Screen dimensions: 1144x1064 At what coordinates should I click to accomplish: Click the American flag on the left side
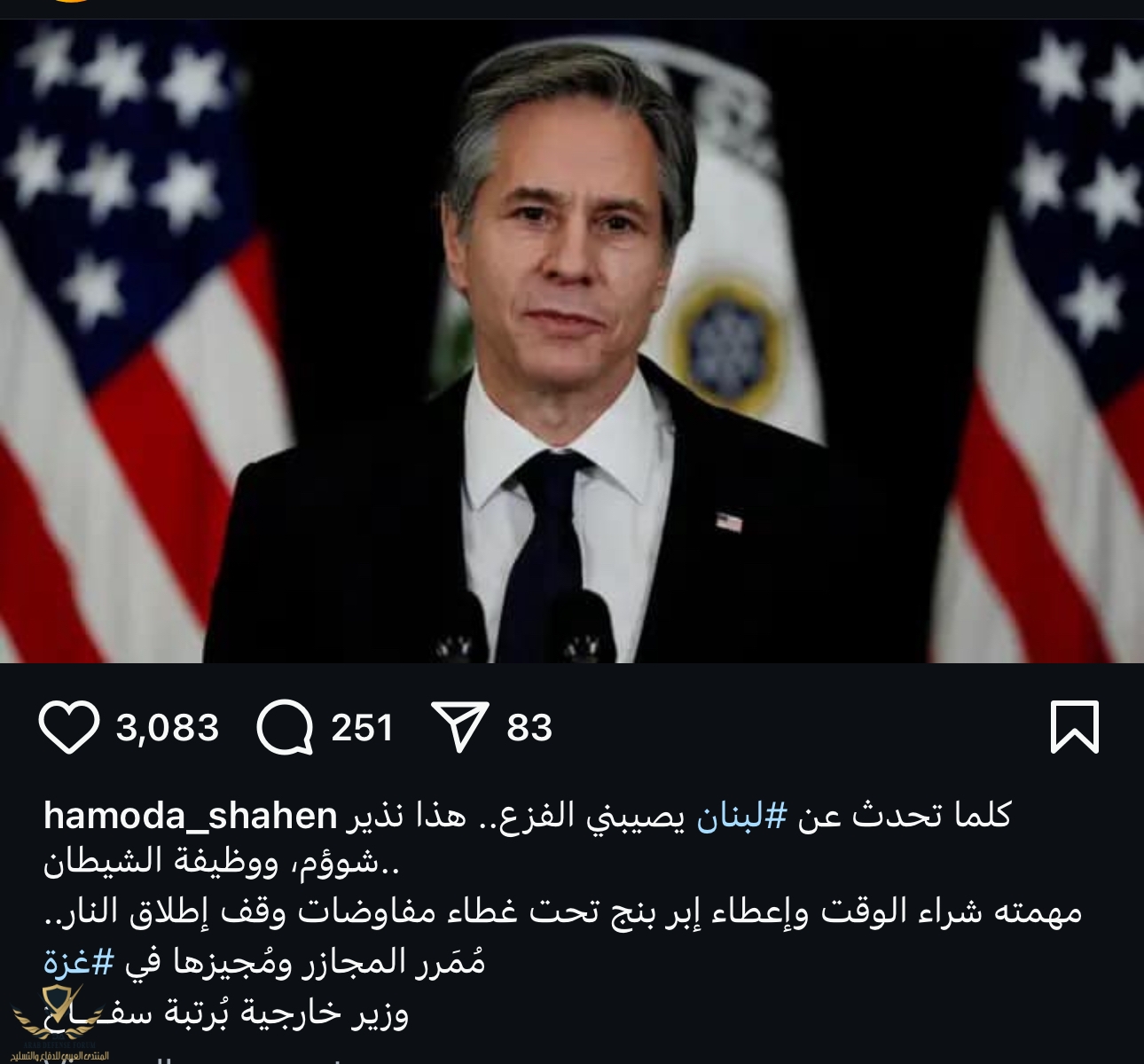coord(133,341)
